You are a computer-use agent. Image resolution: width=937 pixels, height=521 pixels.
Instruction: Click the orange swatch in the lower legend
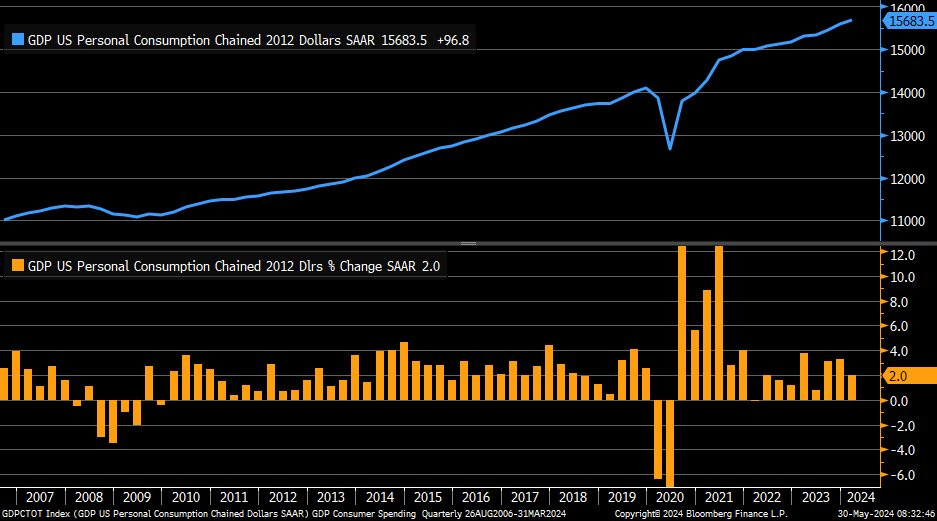click(17, 266)
